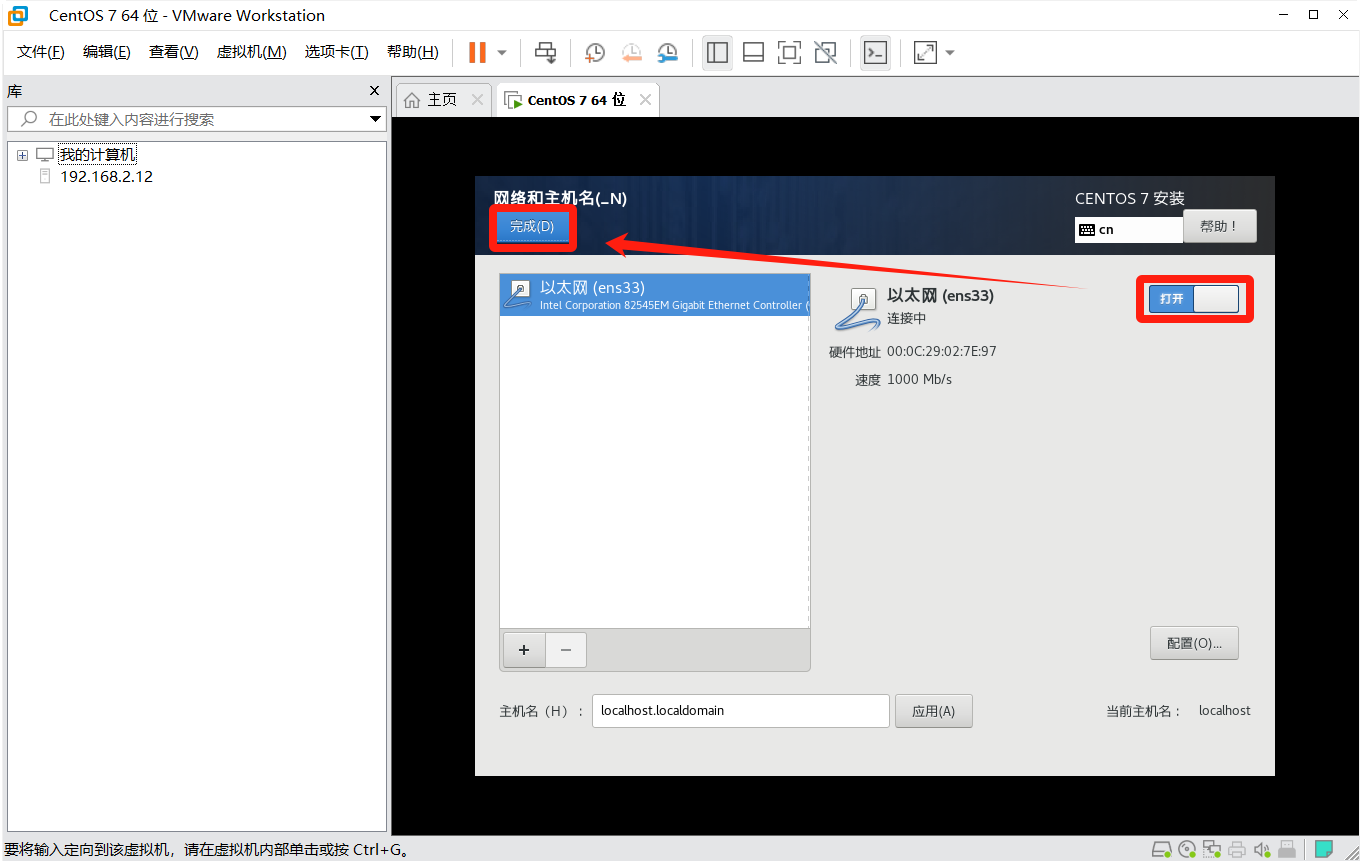Expand the My Computer tree node

22,155
